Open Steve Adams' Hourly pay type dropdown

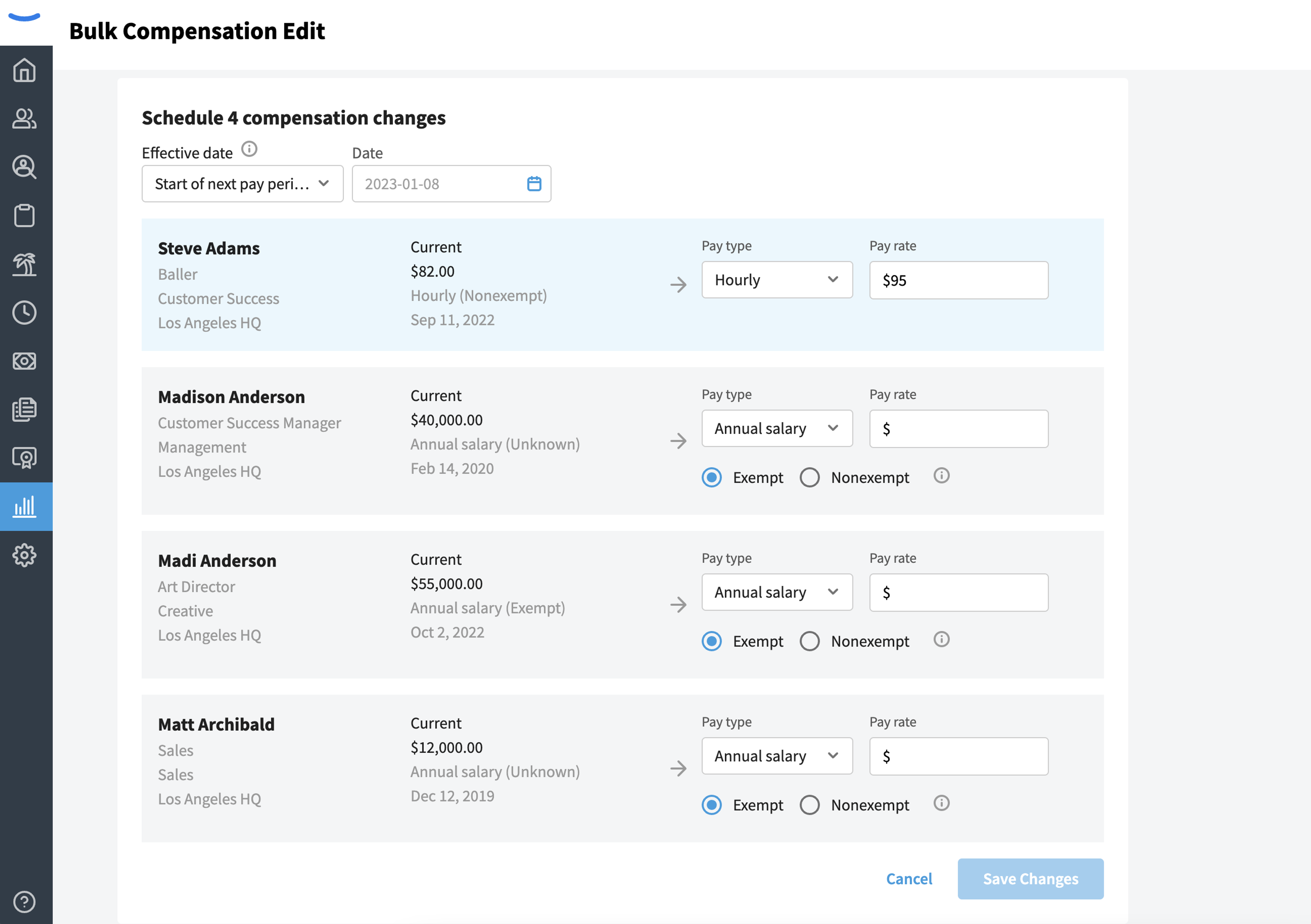click(777, 280)
